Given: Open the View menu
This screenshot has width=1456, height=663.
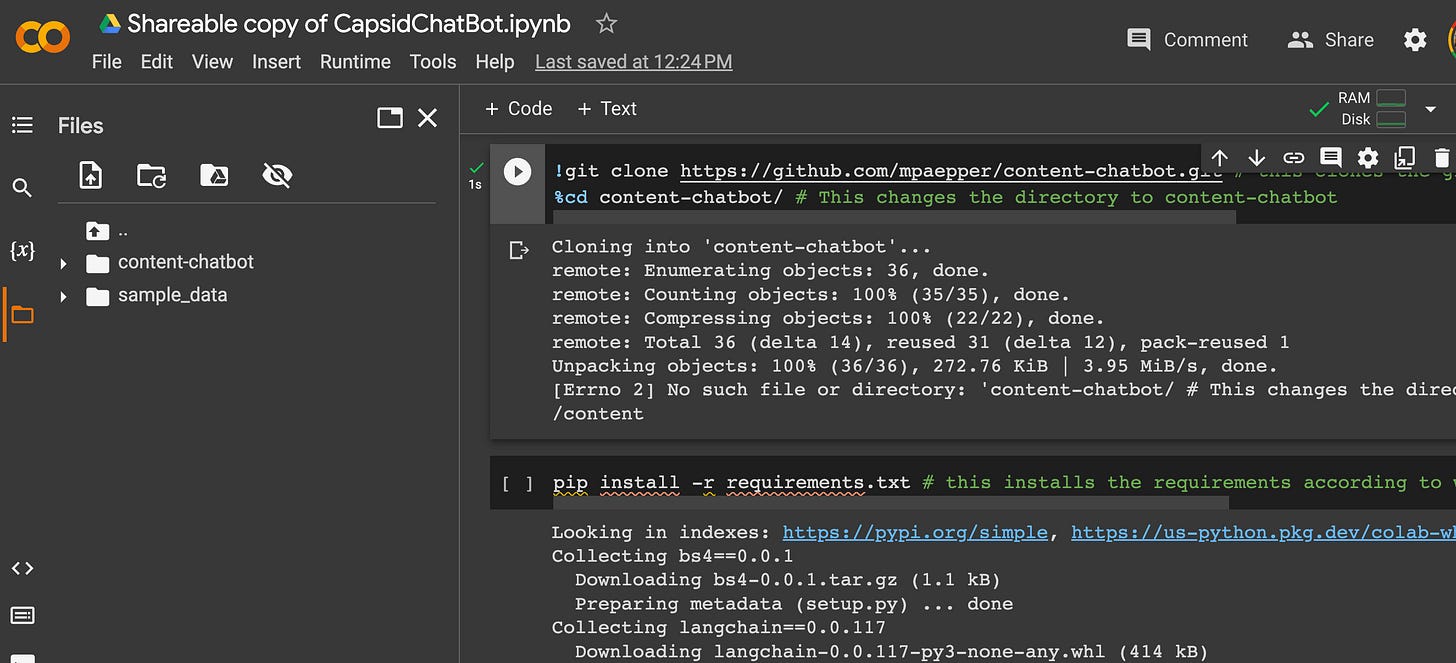Looking at the screenshot, I should (x=212, y=62).
